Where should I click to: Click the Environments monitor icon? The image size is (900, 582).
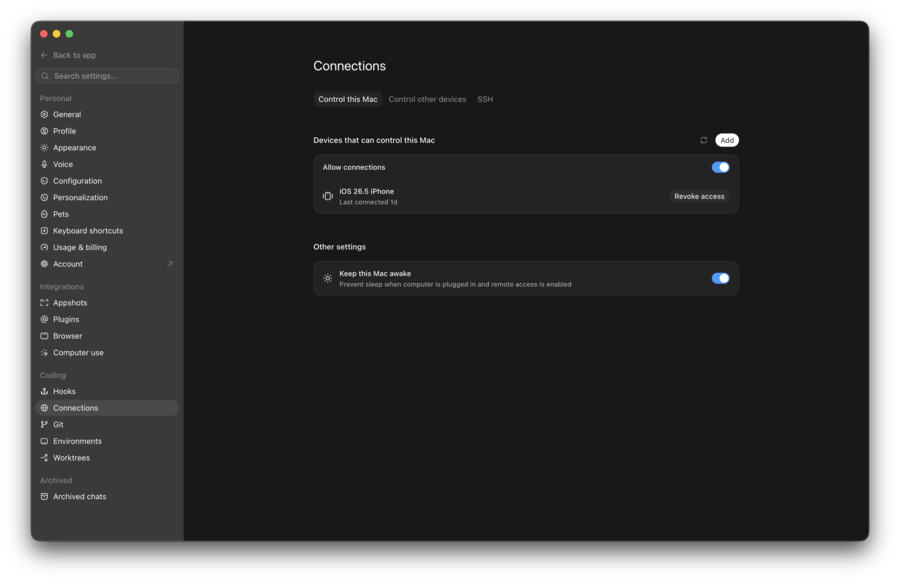44,441
